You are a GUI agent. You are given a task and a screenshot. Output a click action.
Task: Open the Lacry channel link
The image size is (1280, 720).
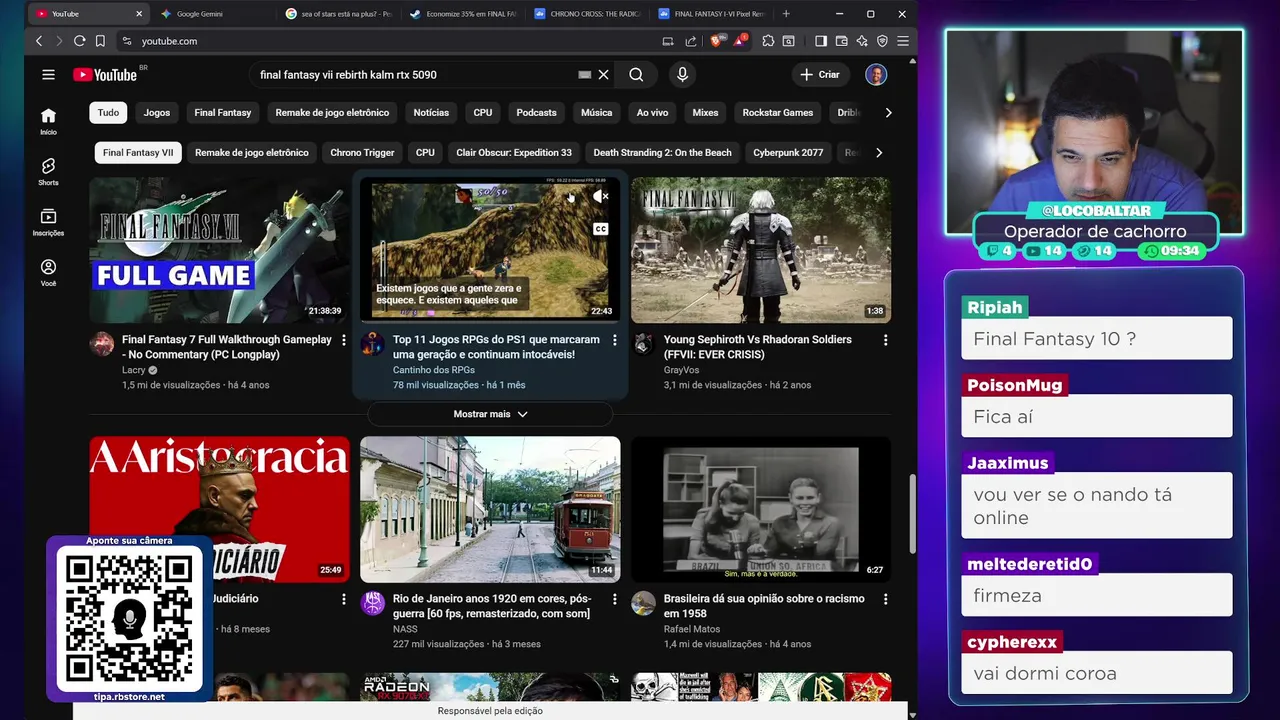coord(134,370)
